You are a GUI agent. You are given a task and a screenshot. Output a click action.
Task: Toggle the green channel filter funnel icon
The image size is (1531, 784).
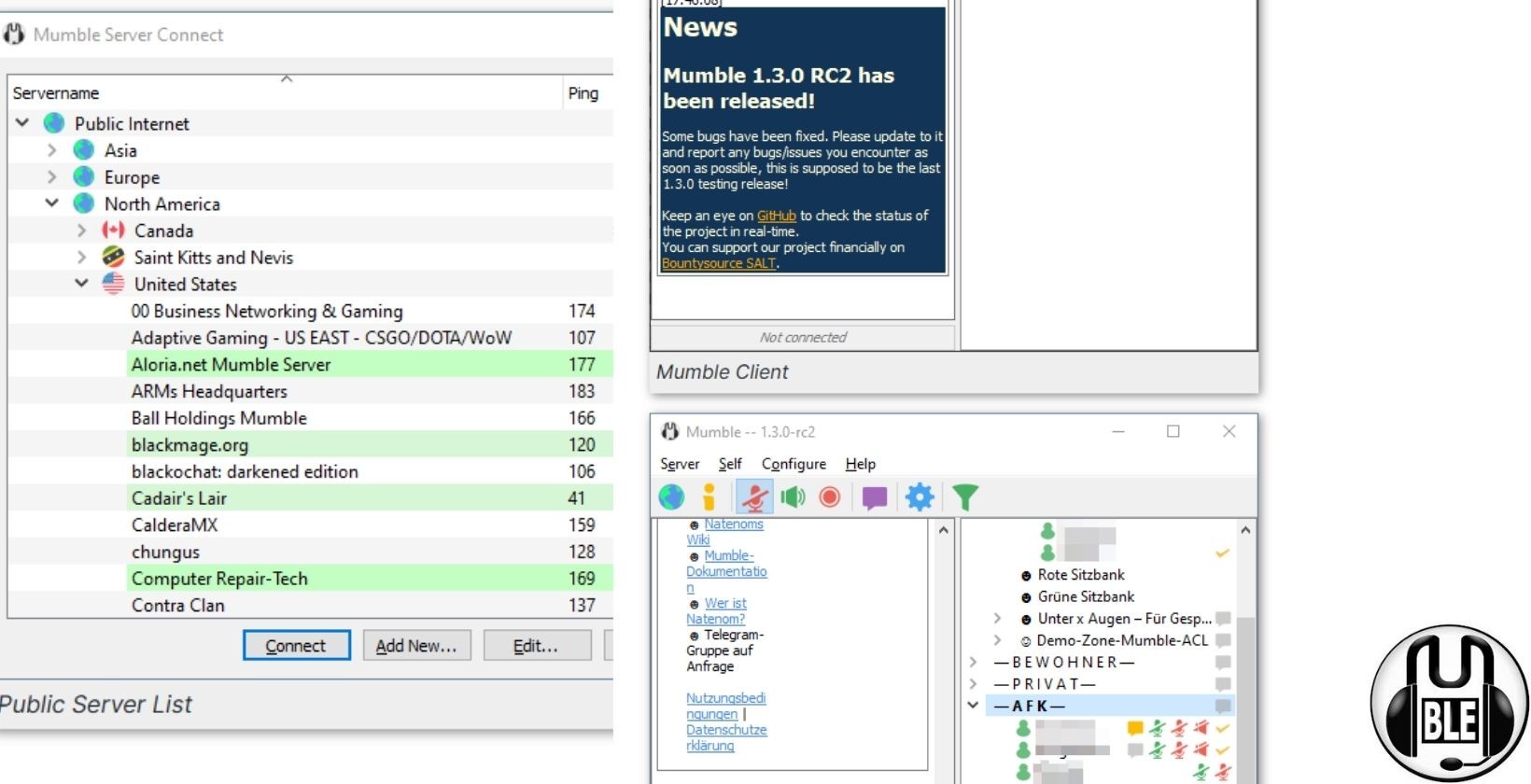[965, 497]
